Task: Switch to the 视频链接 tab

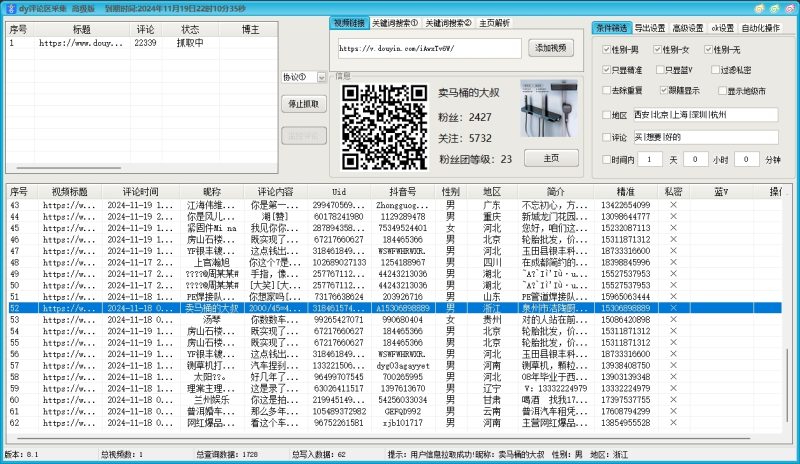Action: [x=349, y=23]
